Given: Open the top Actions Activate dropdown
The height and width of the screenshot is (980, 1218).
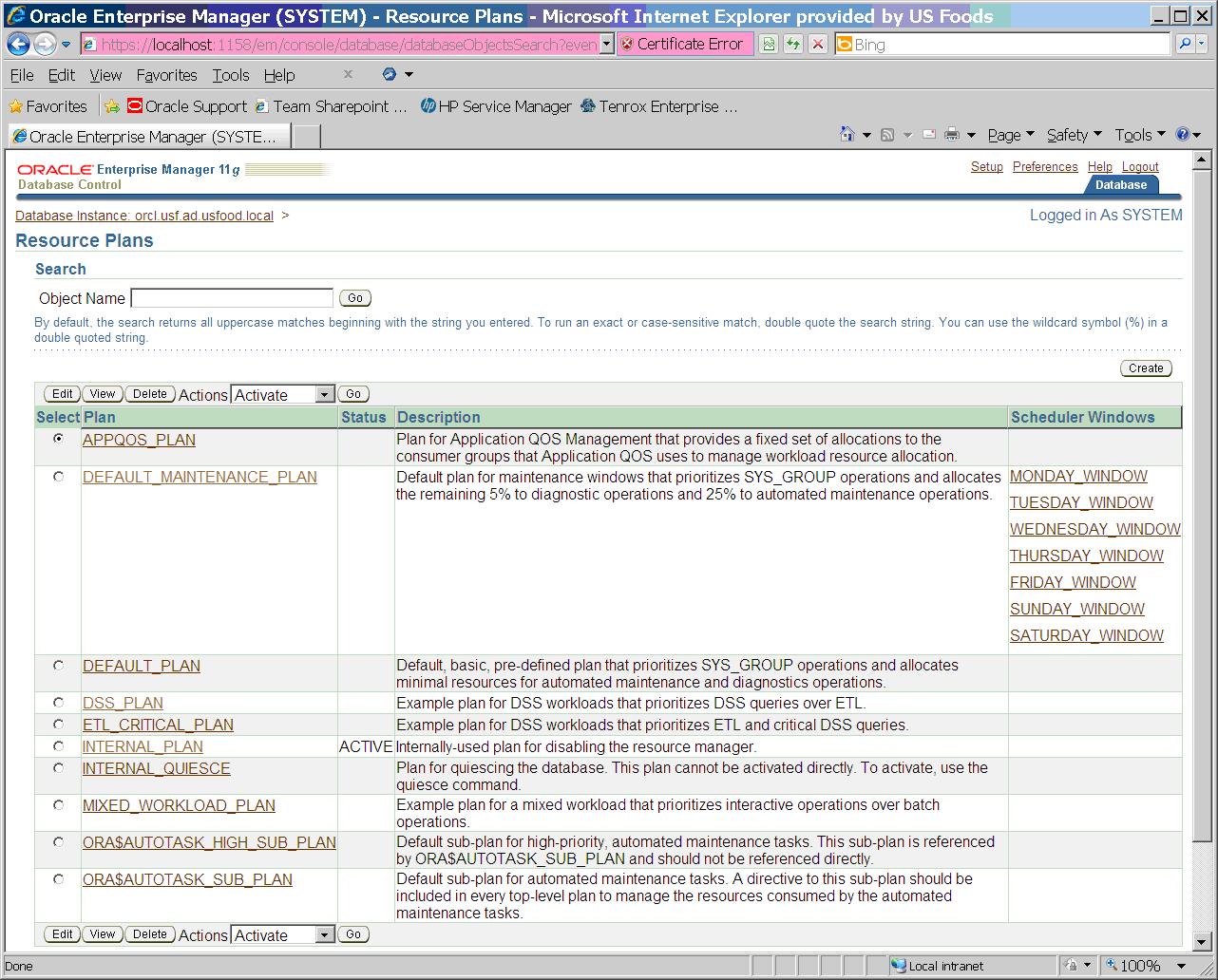Looking at the screenshot, I should point(283,394).
